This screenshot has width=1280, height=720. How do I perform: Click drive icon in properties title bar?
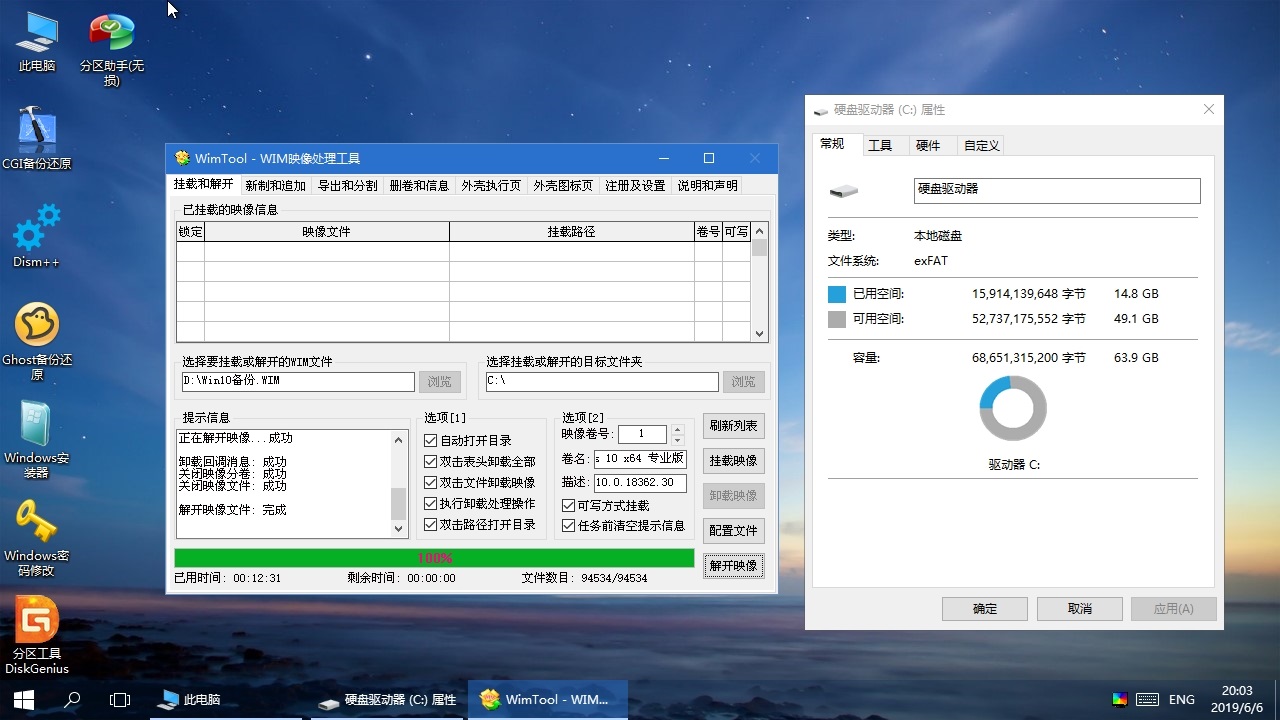[821, 110]
